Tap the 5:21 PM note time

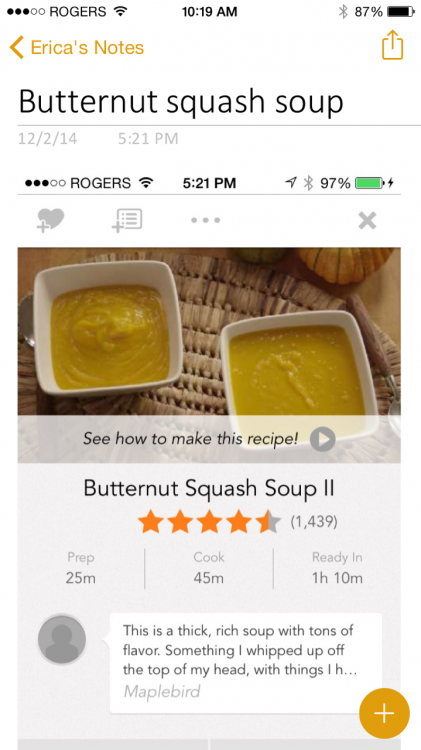click(x=148, y=139)
